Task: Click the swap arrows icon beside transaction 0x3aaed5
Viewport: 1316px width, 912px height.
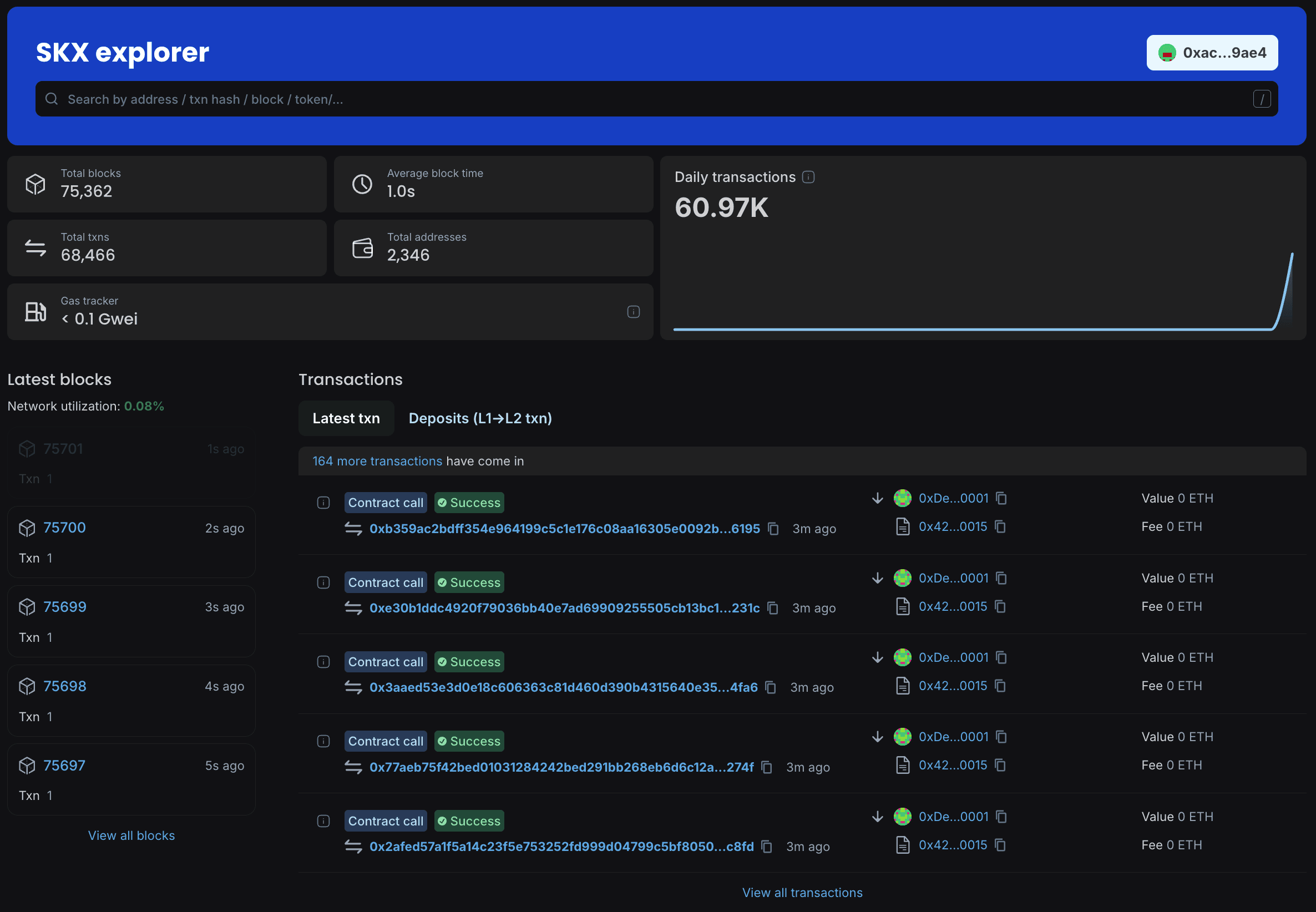Action: 353,687
